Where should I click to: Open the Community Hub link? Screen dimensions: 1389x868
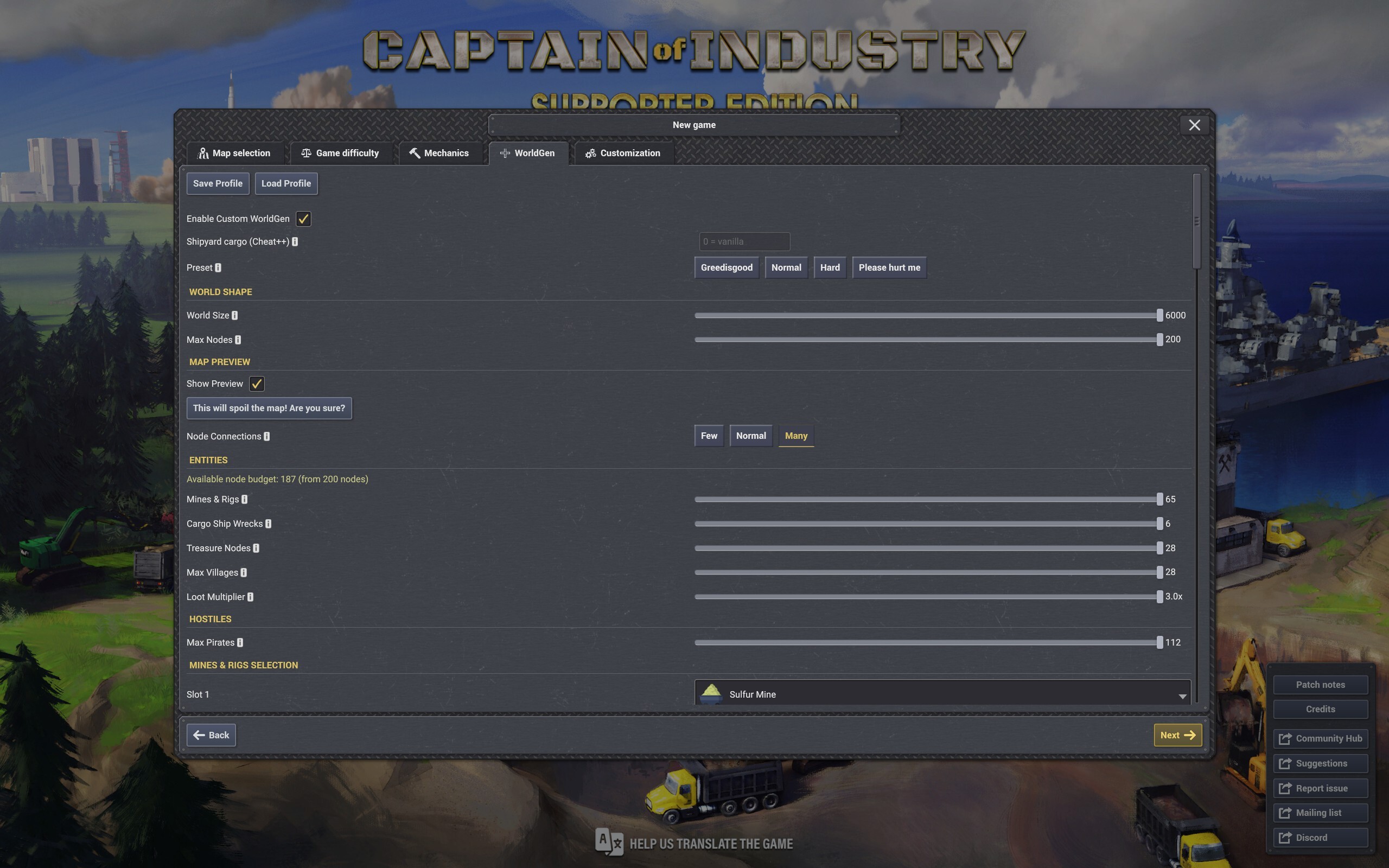(1320, 738)
